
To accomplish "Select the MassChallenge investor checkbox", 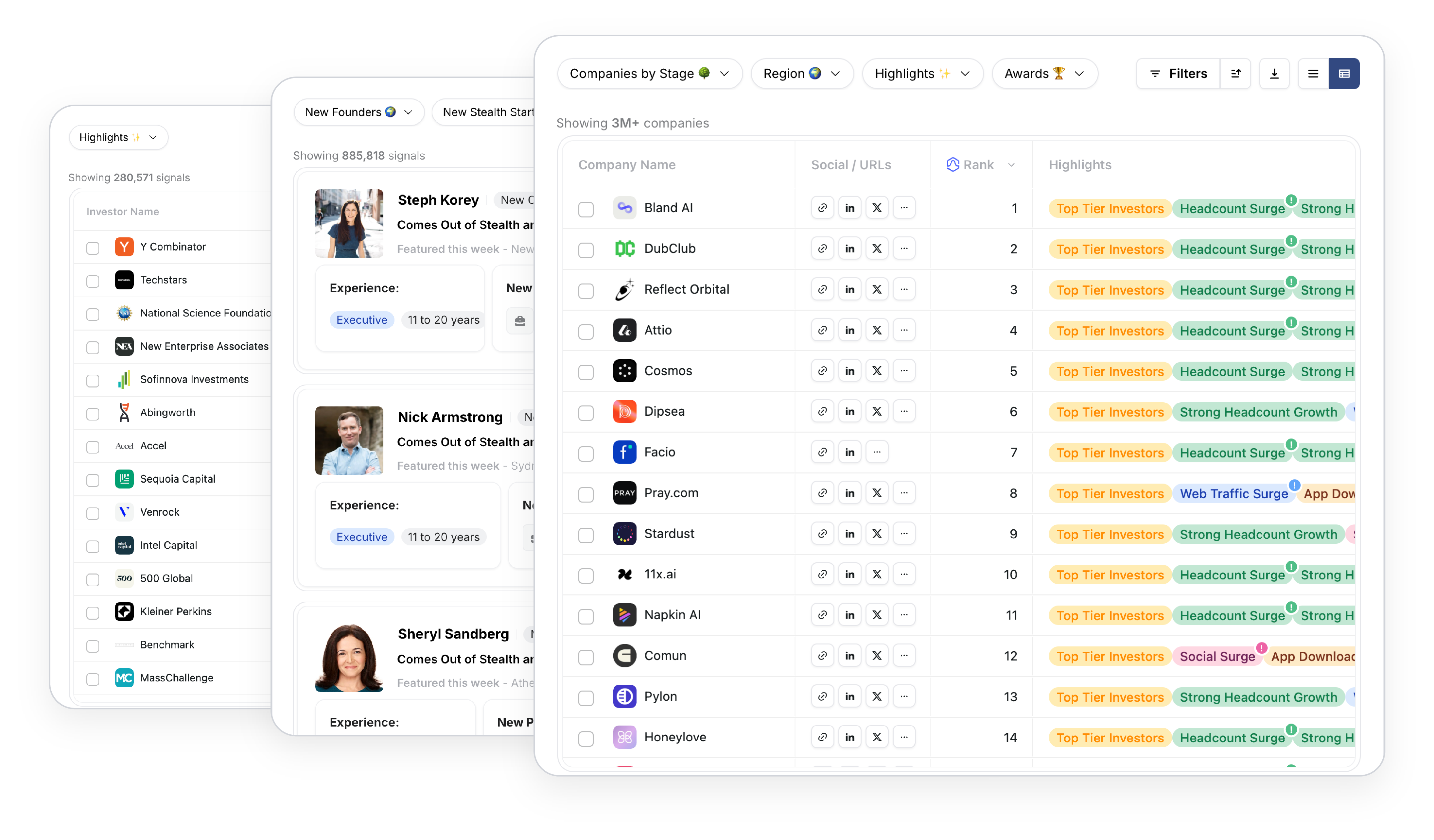I will 93,679.
